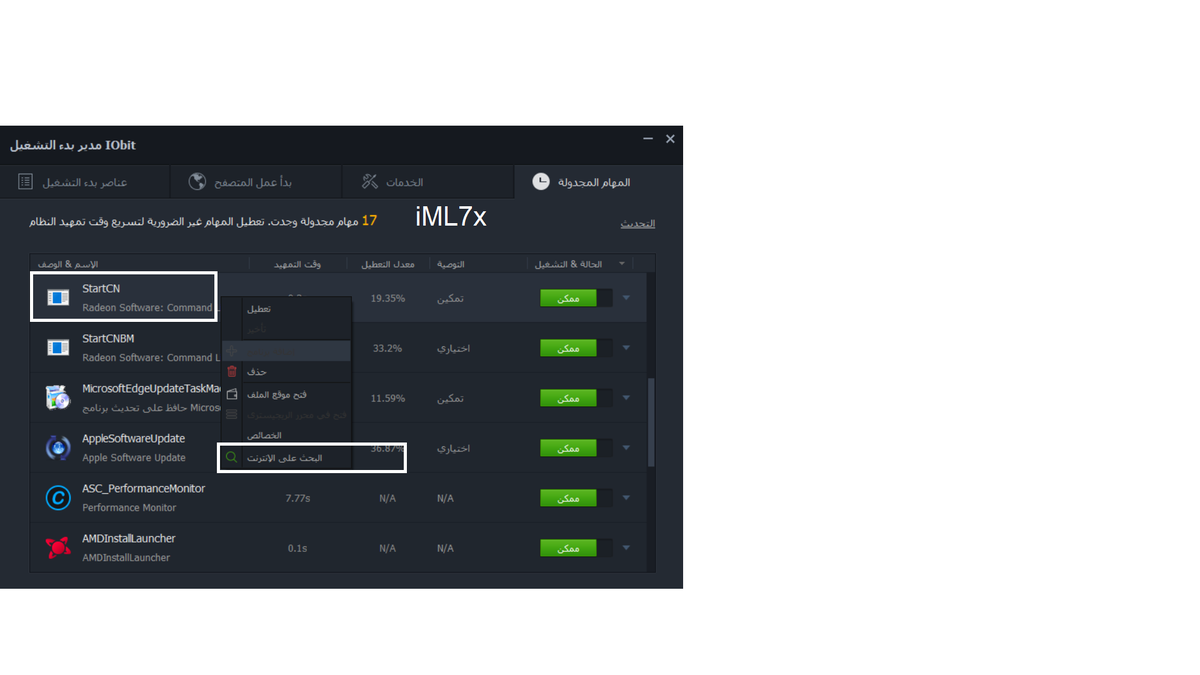
Task: Open the dropdown arrow for AppleSoftwareUpdate row
Action: click(x=626, y=448)
